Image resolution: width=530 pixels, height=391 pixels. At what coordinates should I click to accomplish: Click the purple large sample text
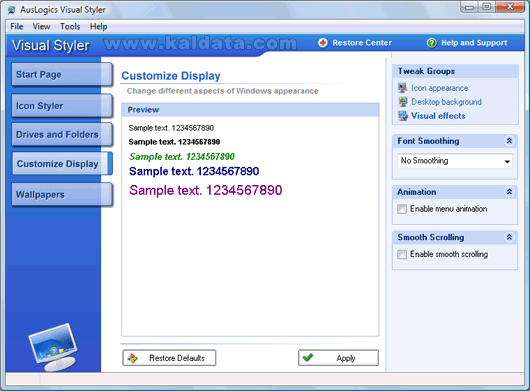click(206, 190)
